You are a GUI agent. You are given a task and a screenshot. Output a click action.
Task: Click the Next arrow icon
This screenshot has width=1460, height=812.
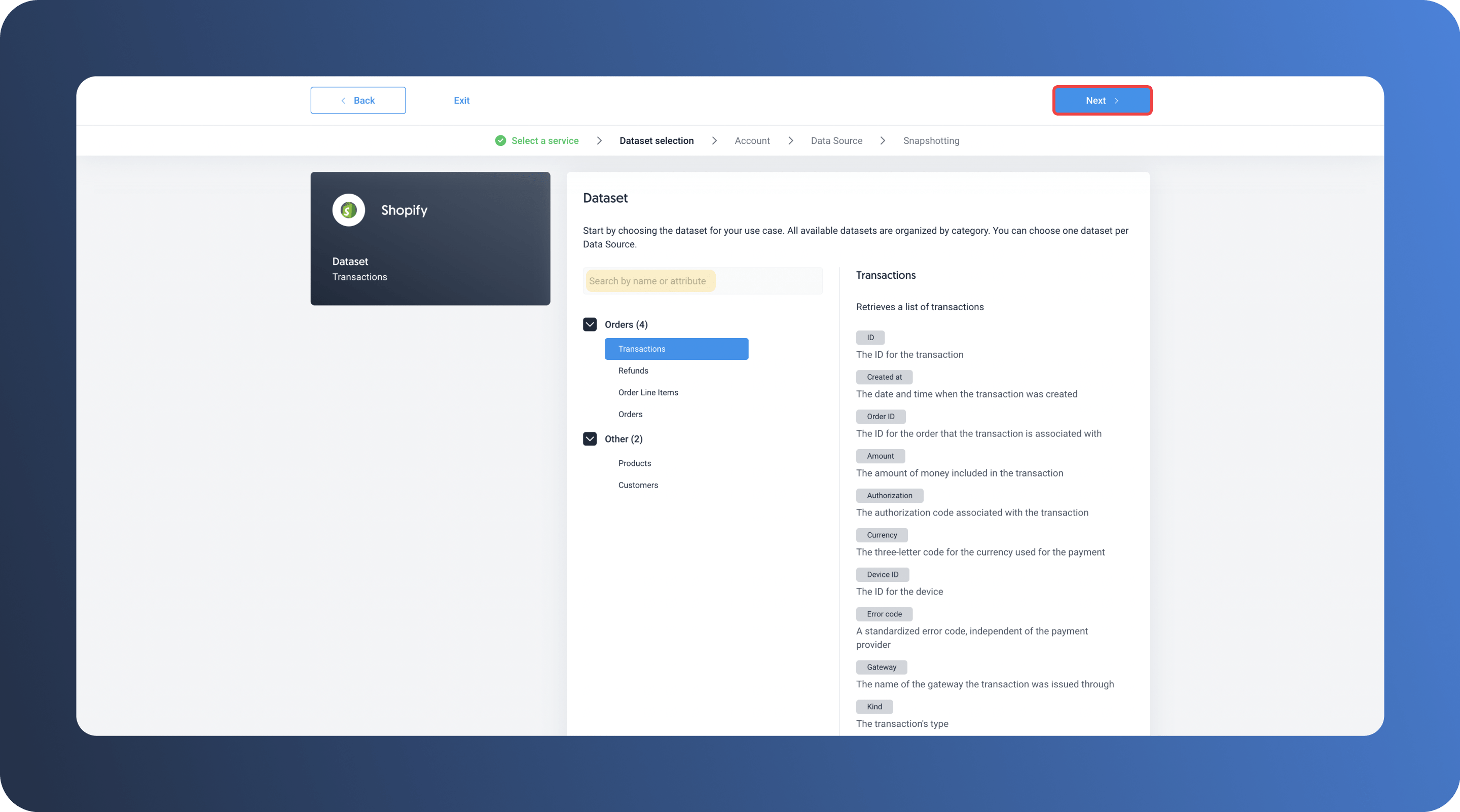(1116, 100)
